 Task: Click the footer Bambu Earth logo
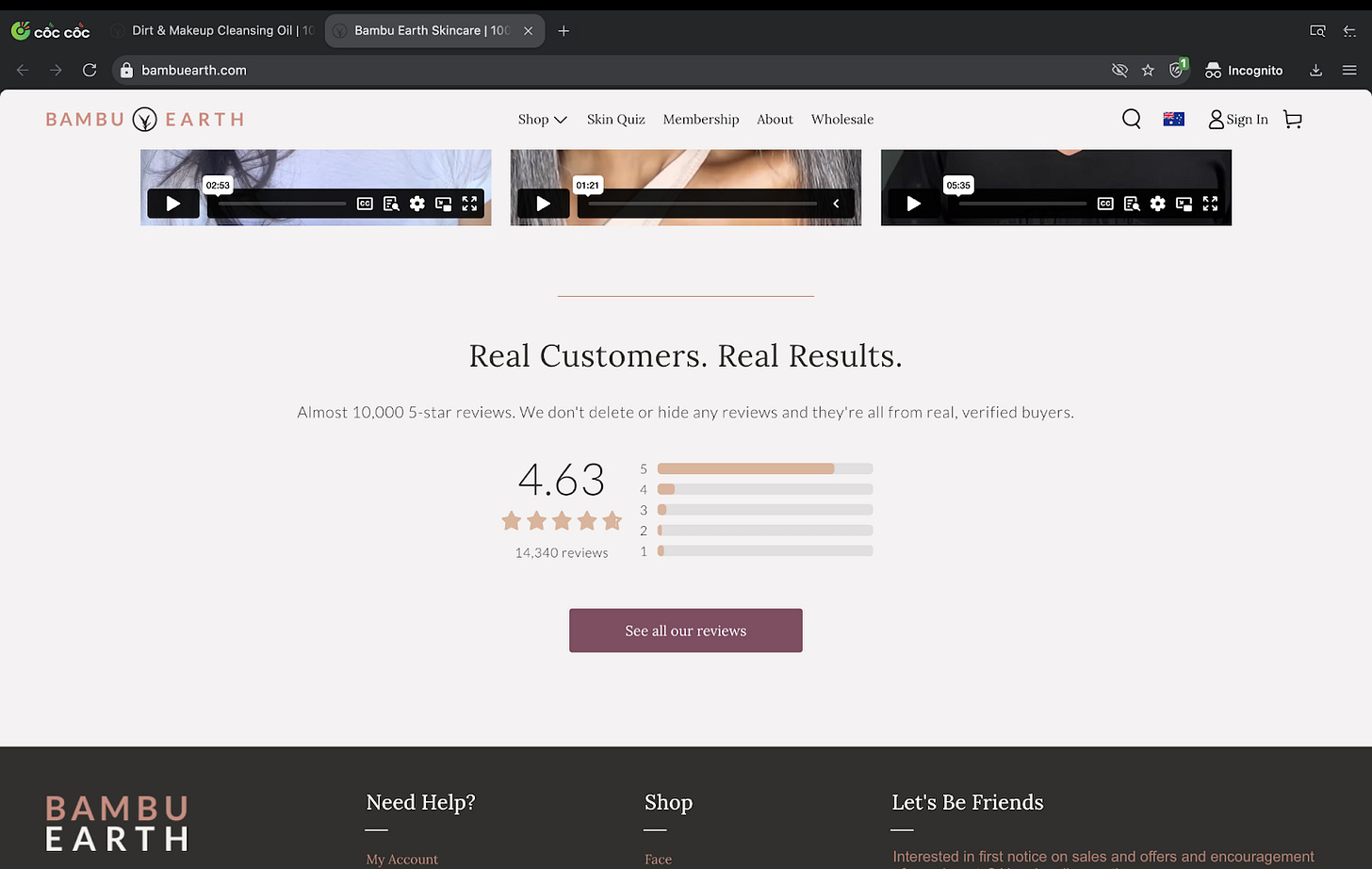tap(117, 823)
